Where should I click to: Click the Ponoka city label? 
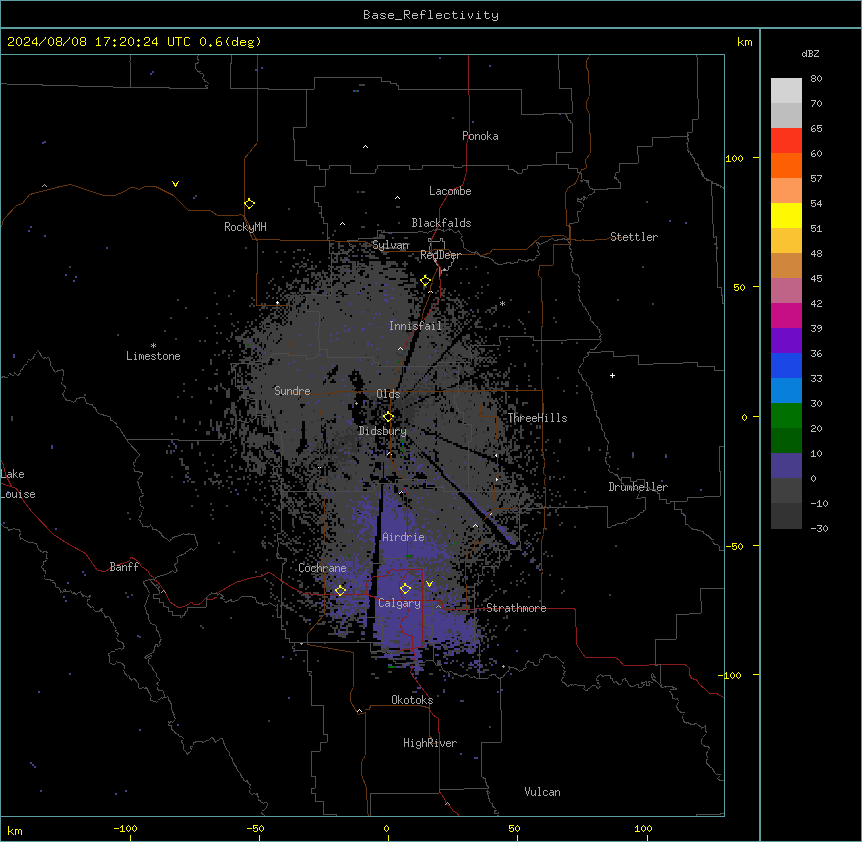480,136
